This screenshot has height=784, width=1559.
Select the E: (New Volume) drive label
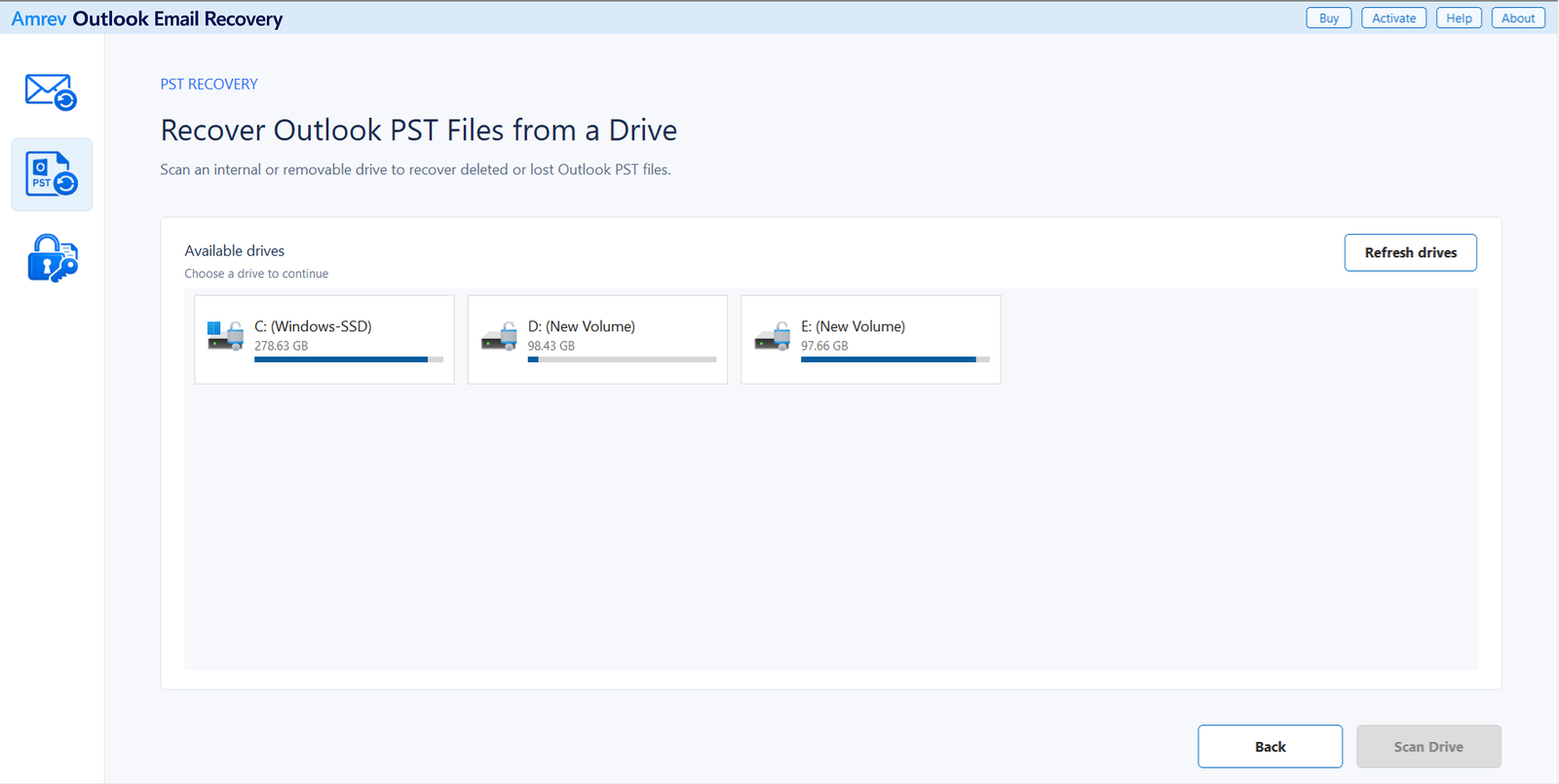[x=854, y=326]
